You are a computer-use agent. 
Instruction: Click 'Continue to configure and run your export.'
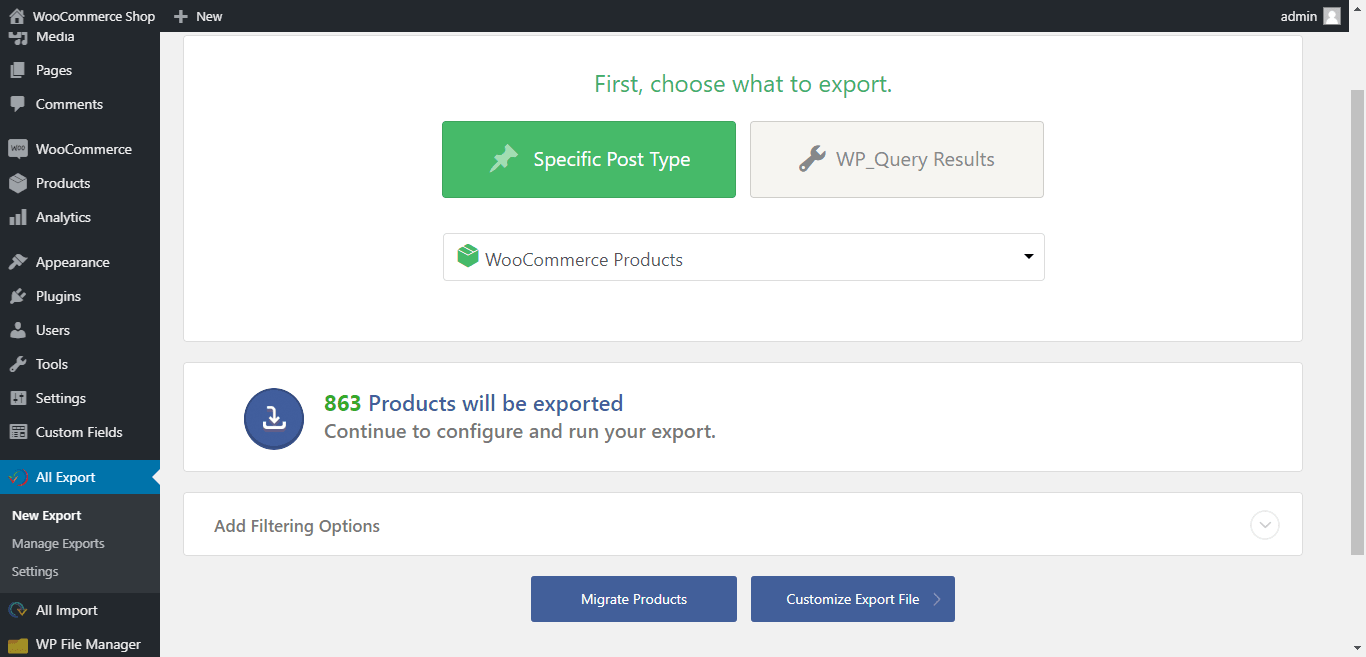click(520, 432)
